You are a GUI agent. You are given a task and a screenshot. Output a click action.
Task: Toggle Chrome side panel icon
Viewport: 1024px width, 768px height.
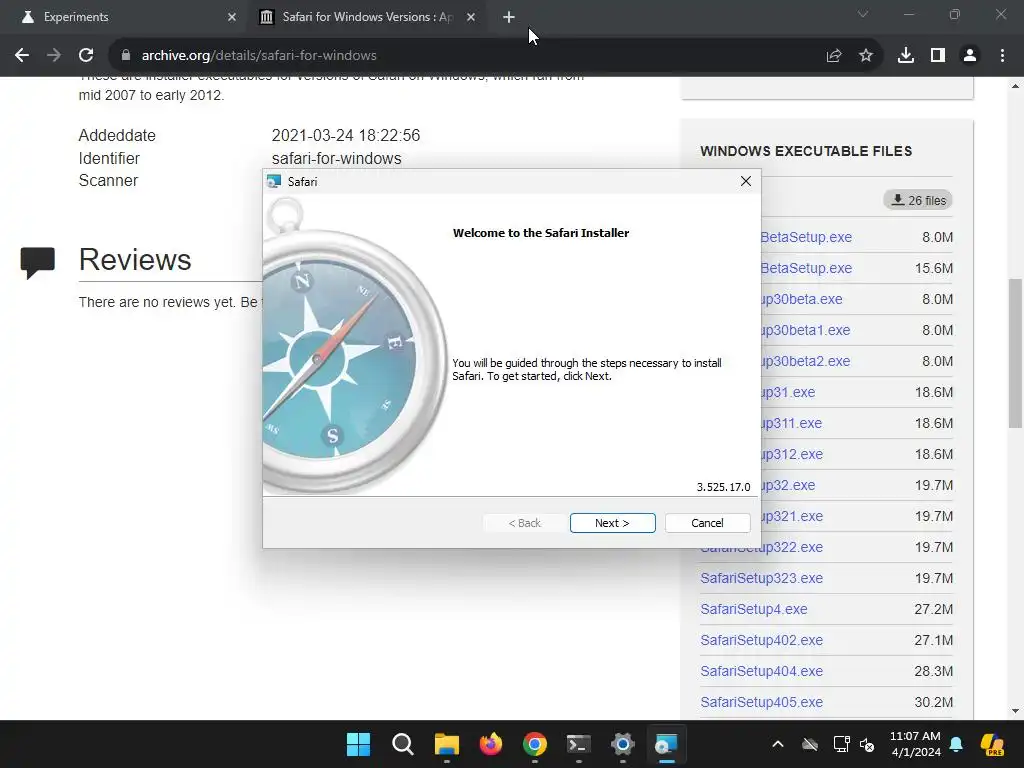pos(938,56)
